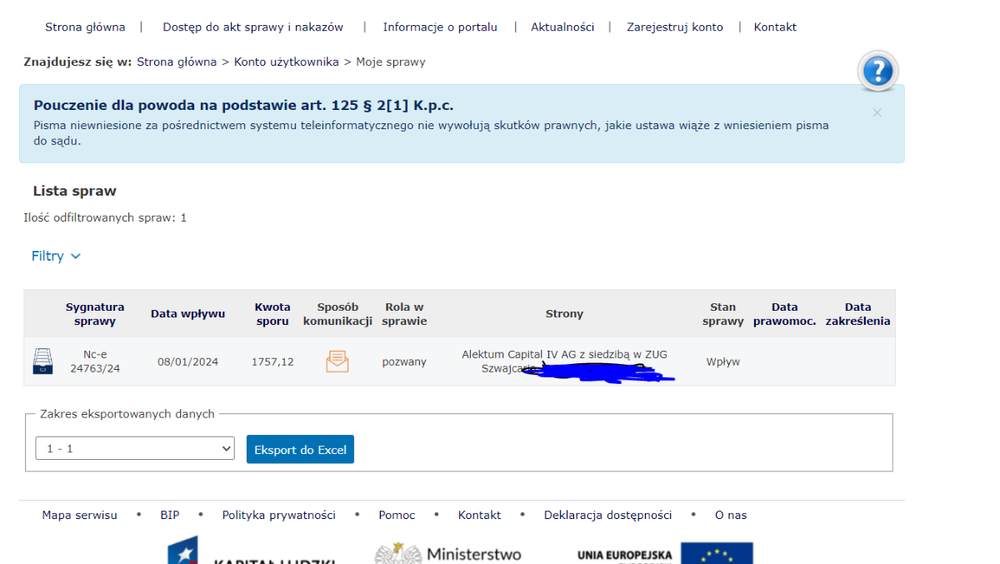Screen dimensions: 1000x564
Task: Open Zarejestruj konto menu item
Action: pyautogui.click(x=675, y=27)
